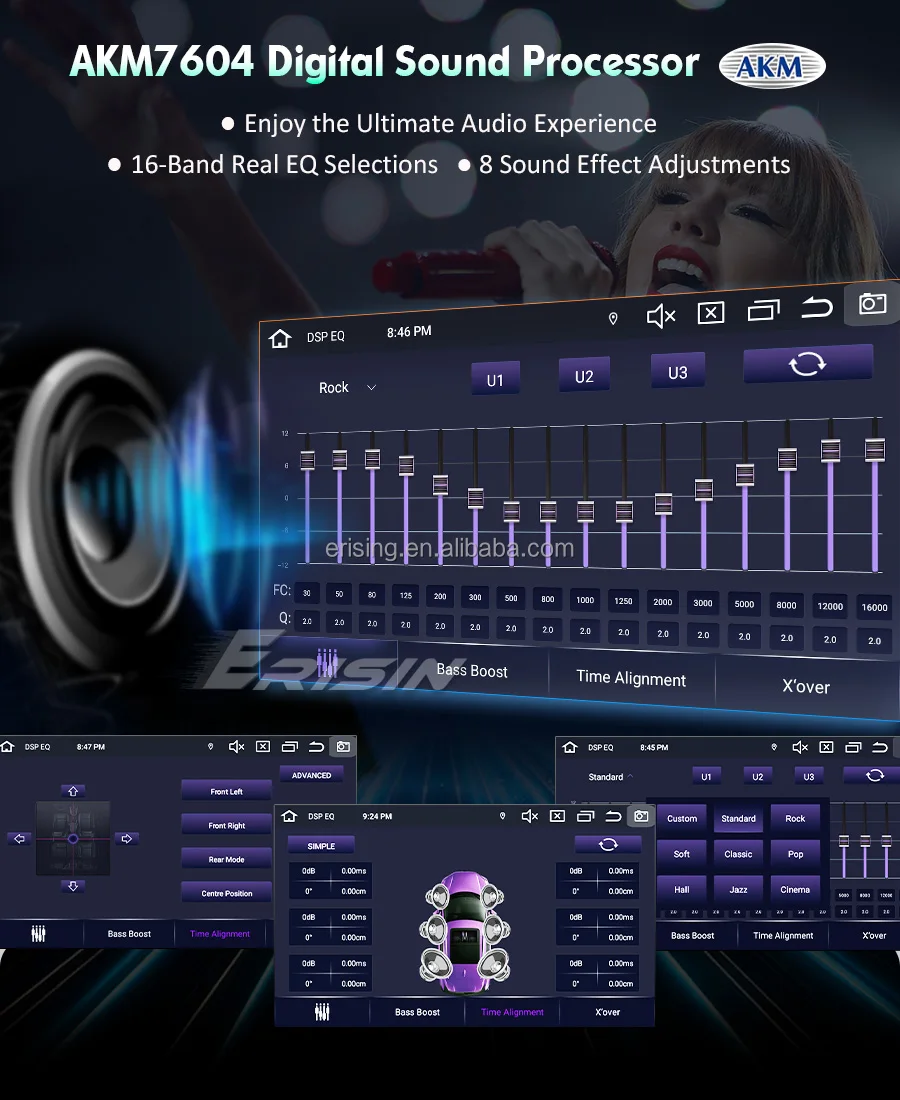900x1100 pixels.
Task: Select U2 user preset in main EQ
Action: point(584,376)
